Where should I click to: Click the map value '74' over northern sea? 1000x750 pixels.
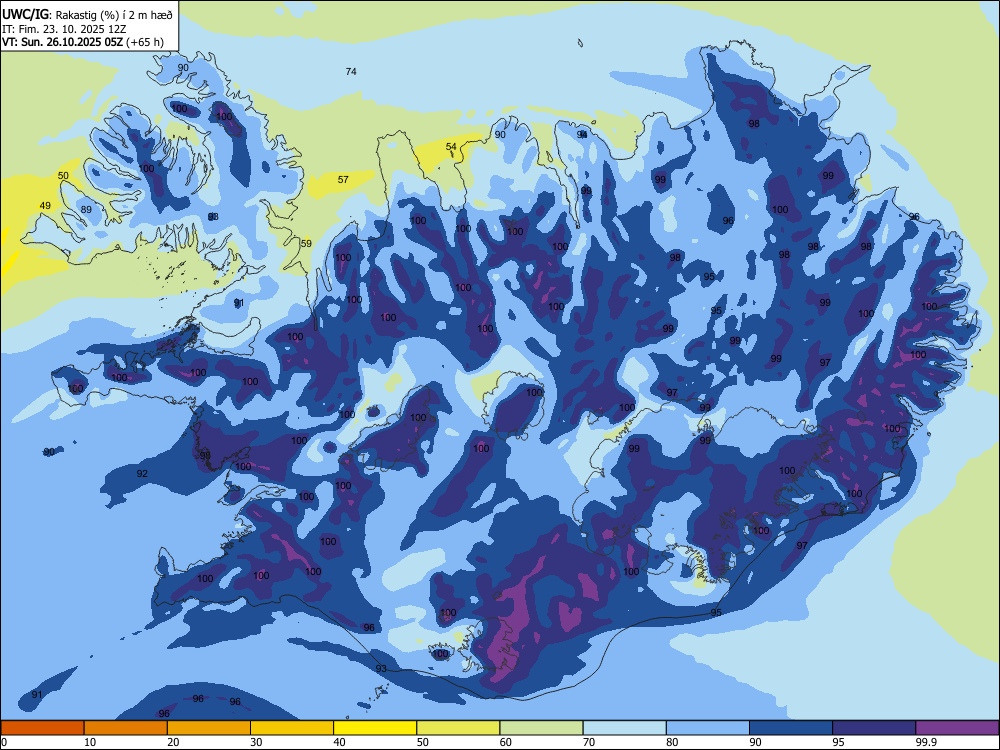pos(351,71)
